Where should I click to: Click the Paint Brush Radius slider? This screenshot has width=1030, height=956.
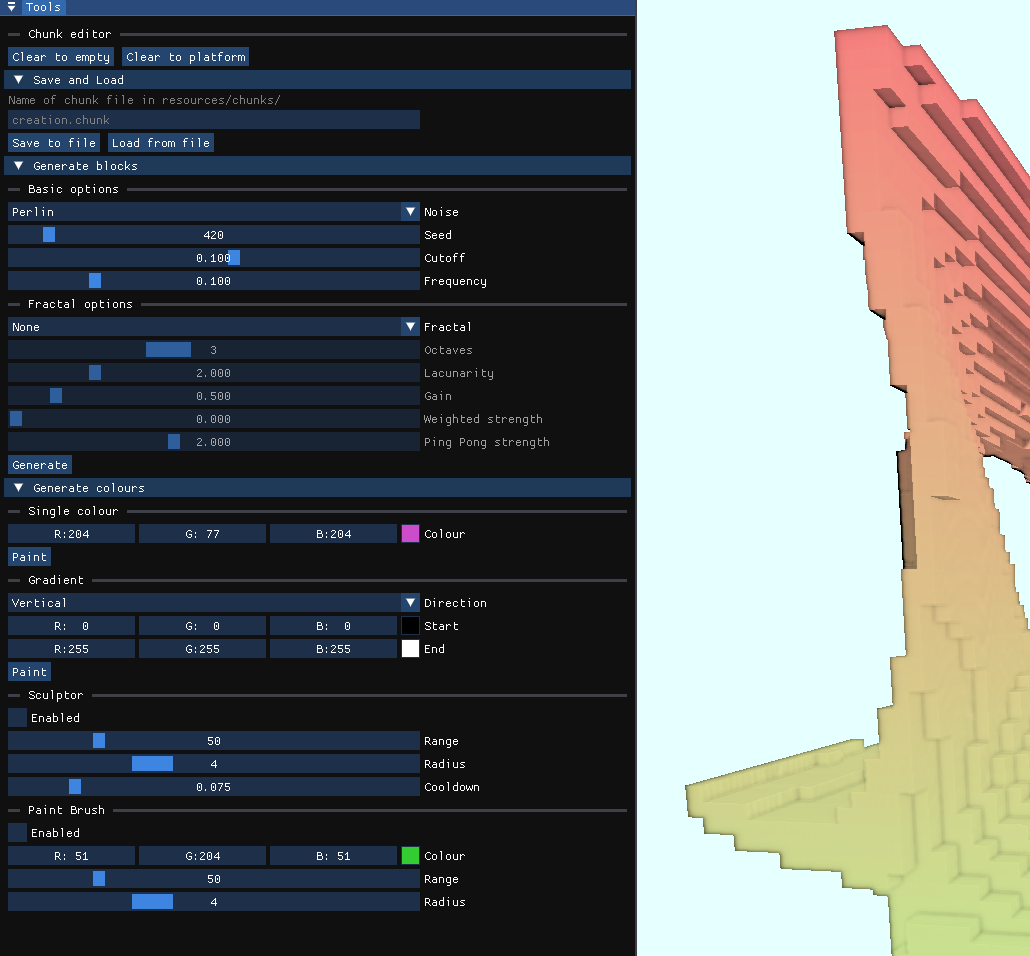coord(213,901)
